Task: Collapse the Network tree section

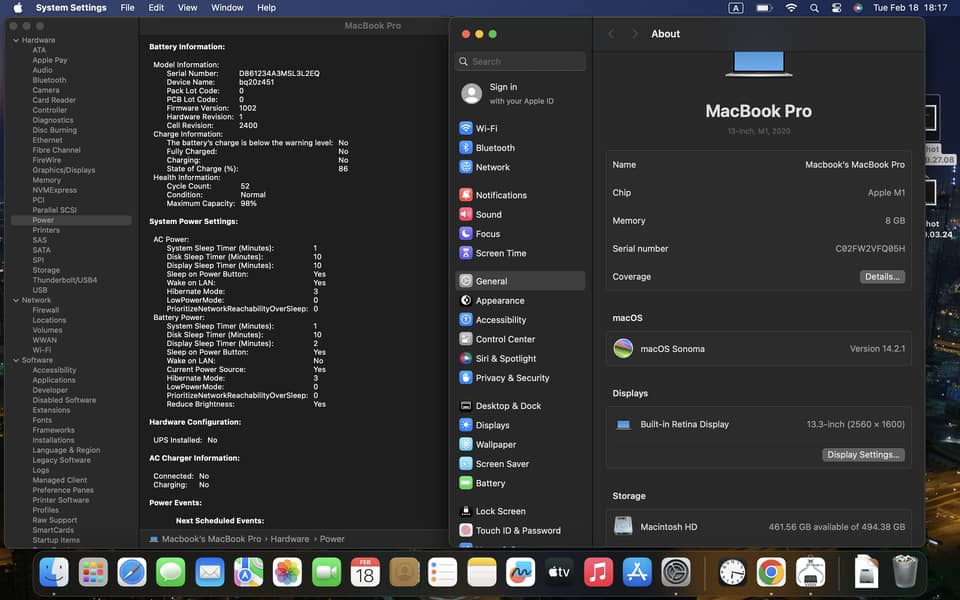Action: tap(15, 300)
